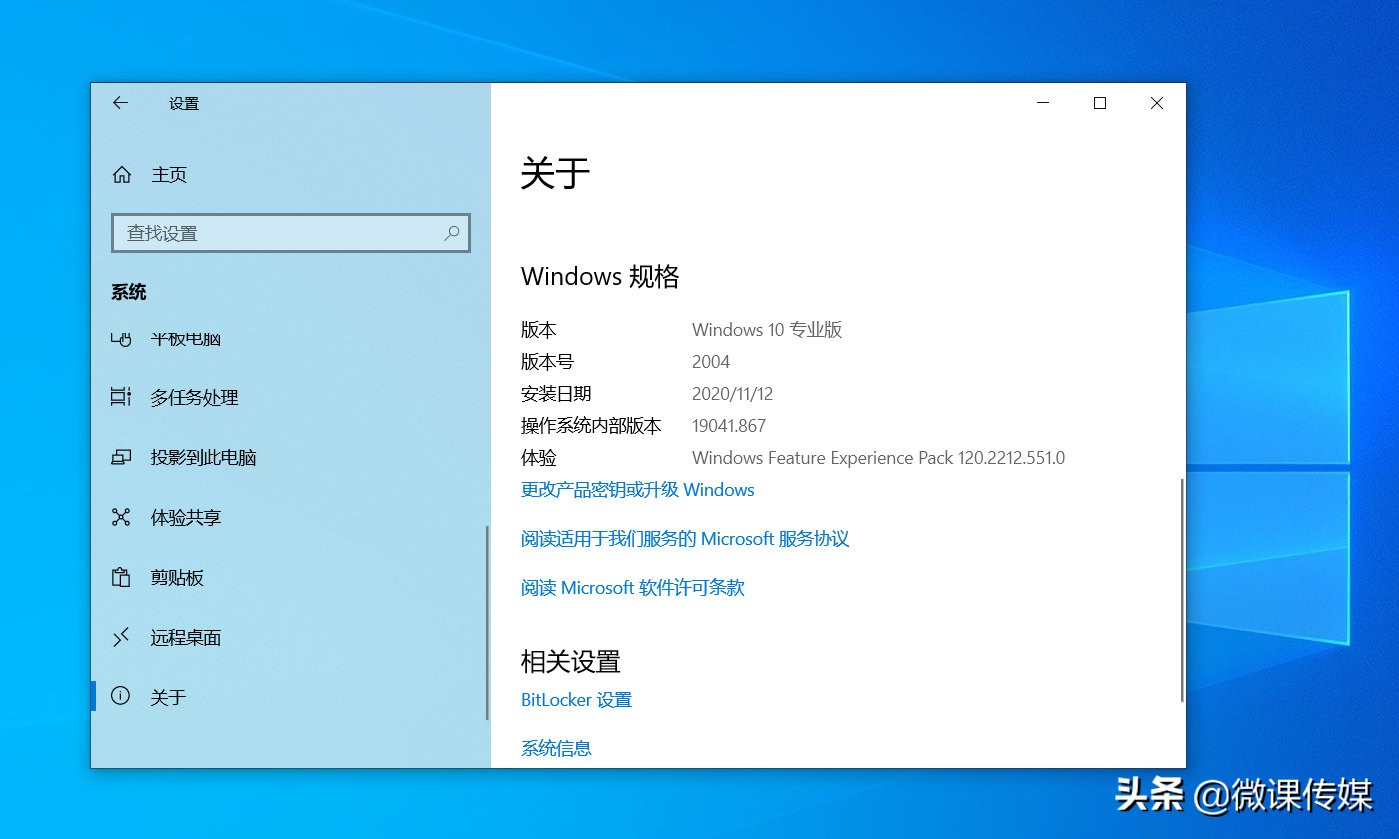The height and width of the screenshot is (839, 1399).
Task: Click the 系统 category heading in sidebar
Action: tap(129, 292)
